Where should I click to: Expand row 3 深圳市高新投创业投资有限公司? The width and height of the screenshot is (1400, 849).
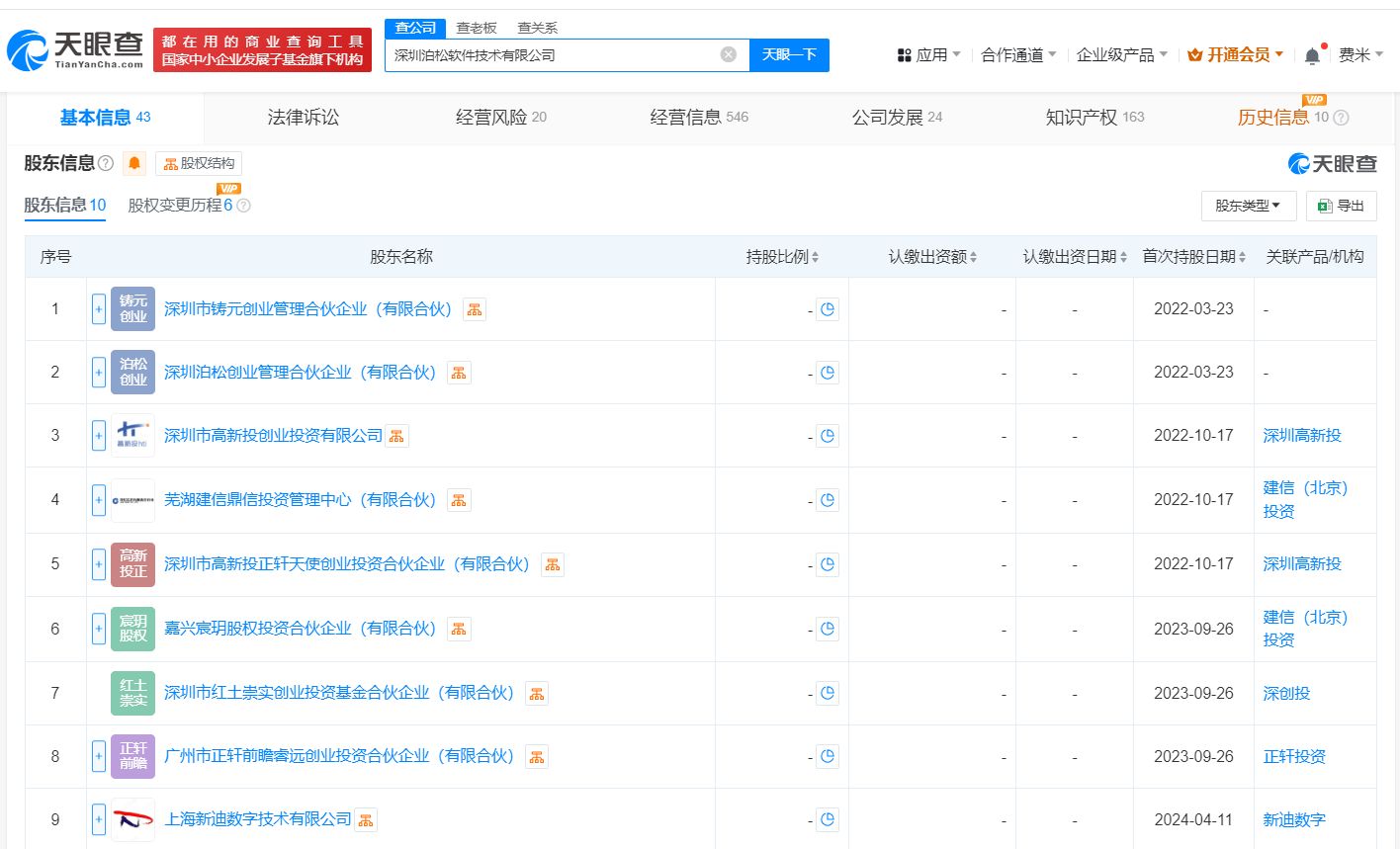99,436
